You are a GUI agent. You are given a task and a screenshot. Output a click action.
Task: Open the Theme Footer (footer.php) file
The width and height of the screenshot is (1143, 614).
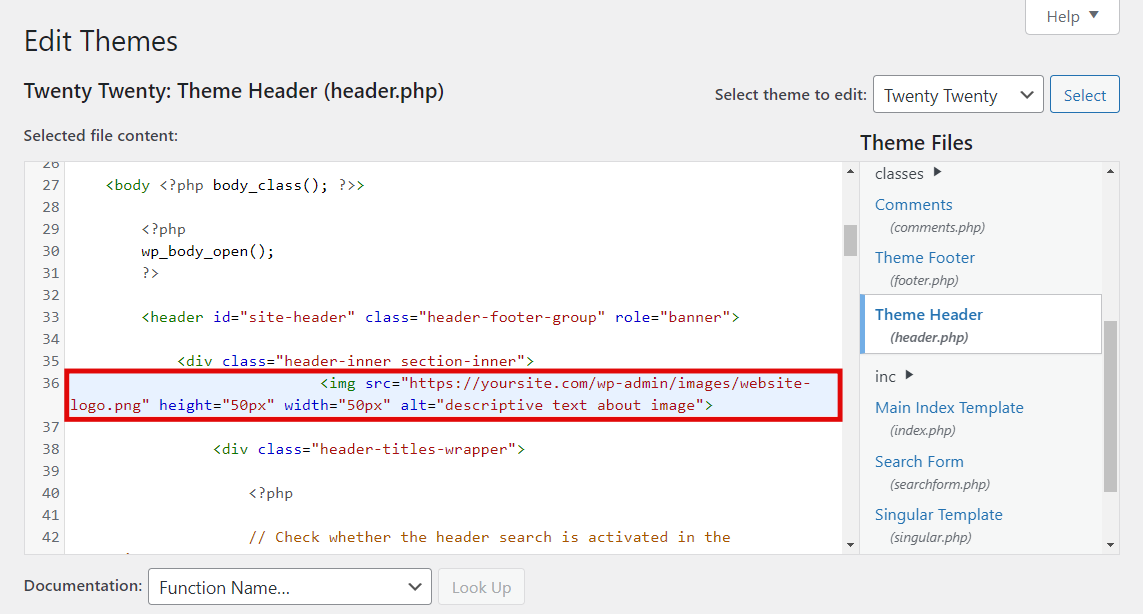pyautogui.click(x=924, y=257)
